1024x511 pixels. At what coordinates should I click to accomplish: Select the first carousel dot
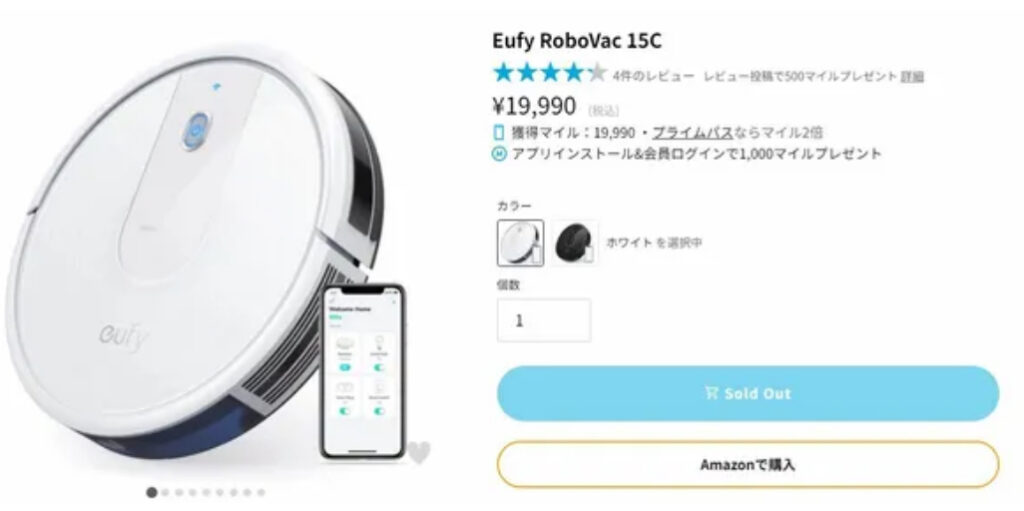click(152, 493)
